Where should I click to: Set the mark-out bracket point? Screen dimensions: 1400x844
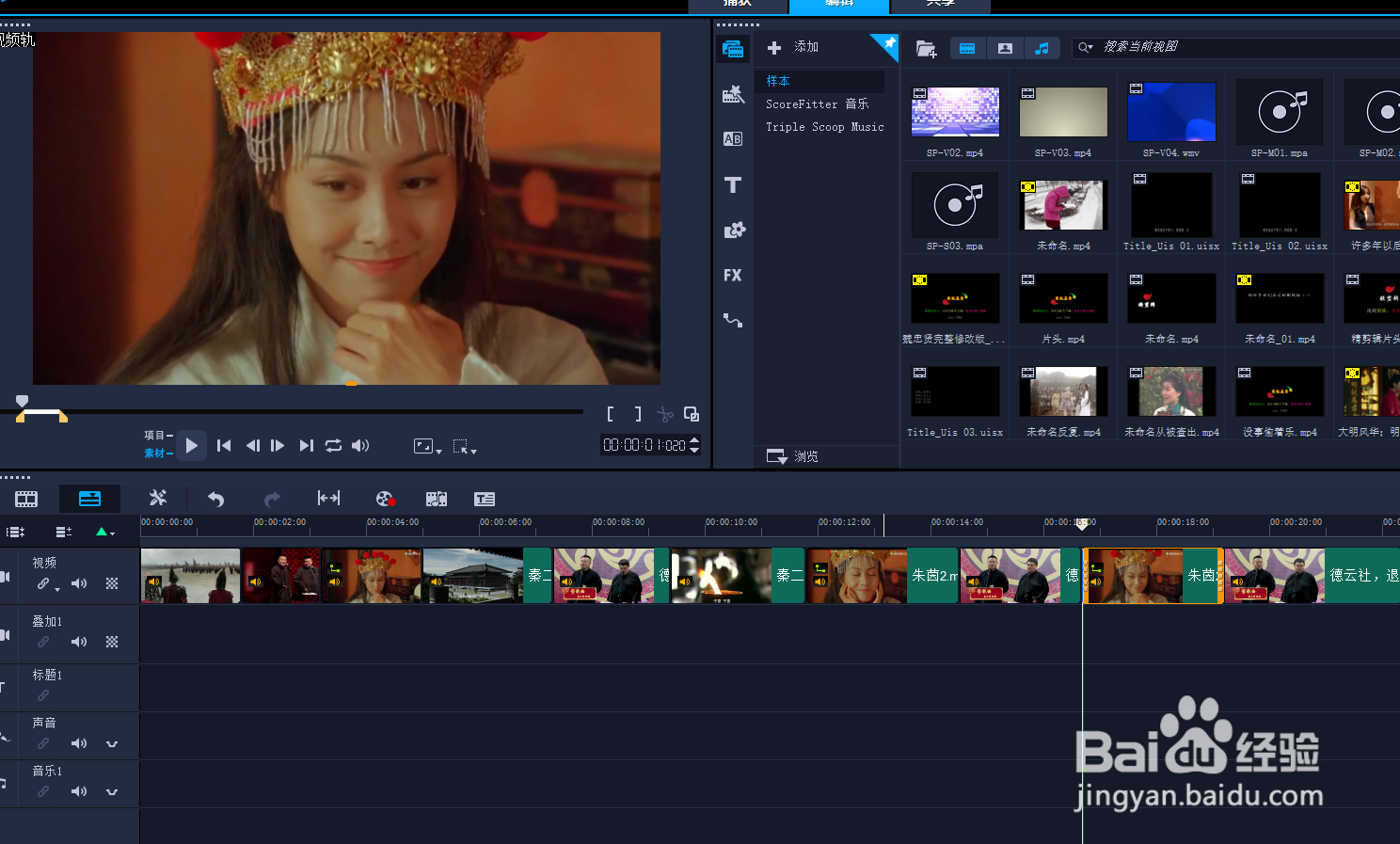638,414
